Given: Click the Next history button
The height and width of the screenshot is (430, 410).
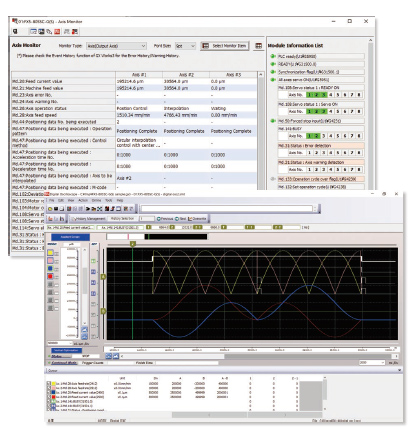Looking at the screenshot, I should click(x=181, y=219).
